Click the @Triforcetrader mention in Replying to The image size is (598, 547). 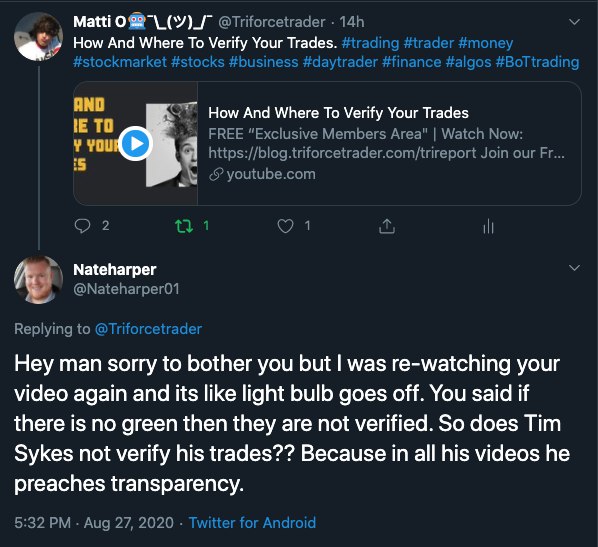pos(148,329)
